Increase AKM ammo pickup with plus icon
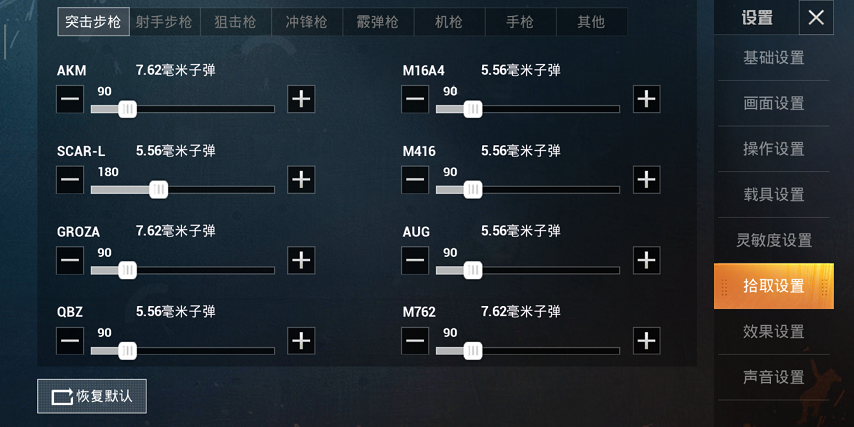 [301, 99]
